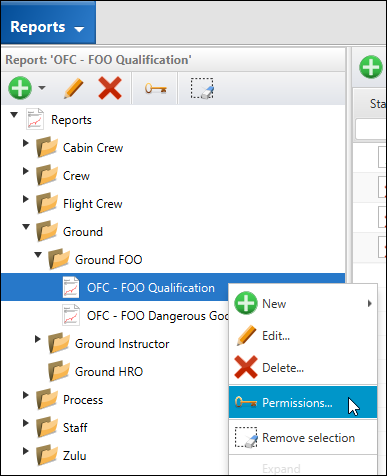
Task: Select the OFC - FOO Dangerous Goods report
Action: point(157,316)
